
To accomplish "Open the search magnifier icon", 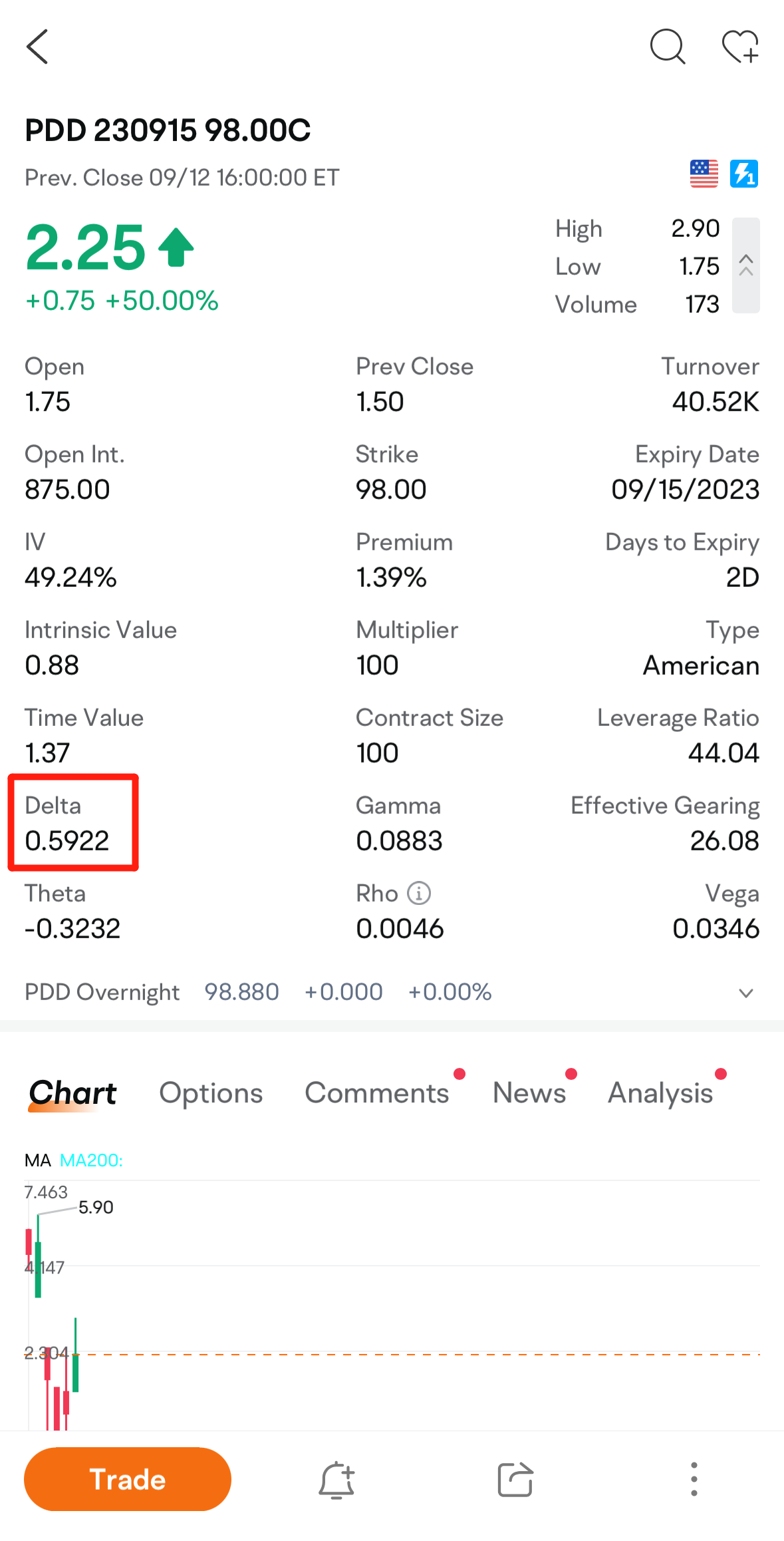I will click(x=667, y=47).
